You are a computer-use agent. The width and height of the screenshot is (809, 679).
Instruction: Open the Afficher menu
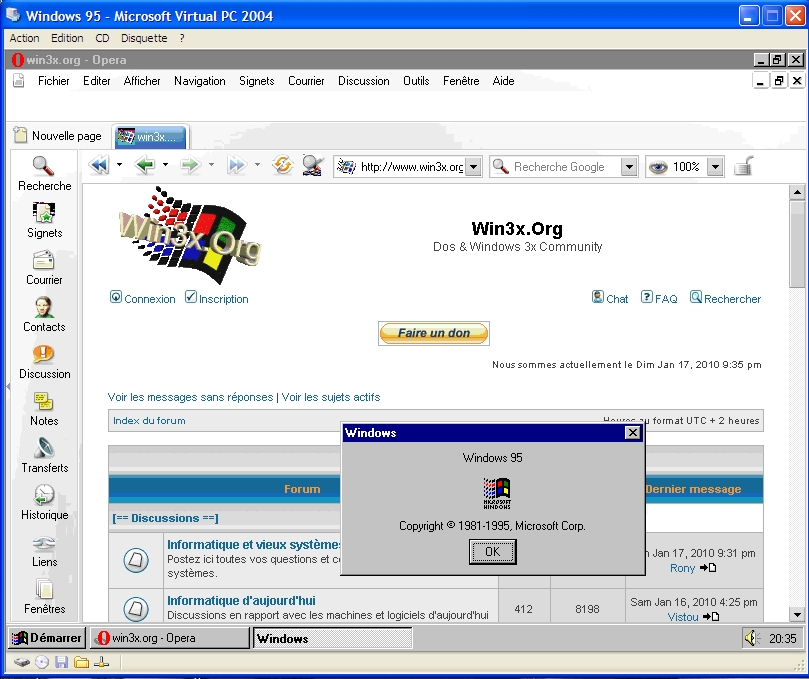(x=142, y=81)
